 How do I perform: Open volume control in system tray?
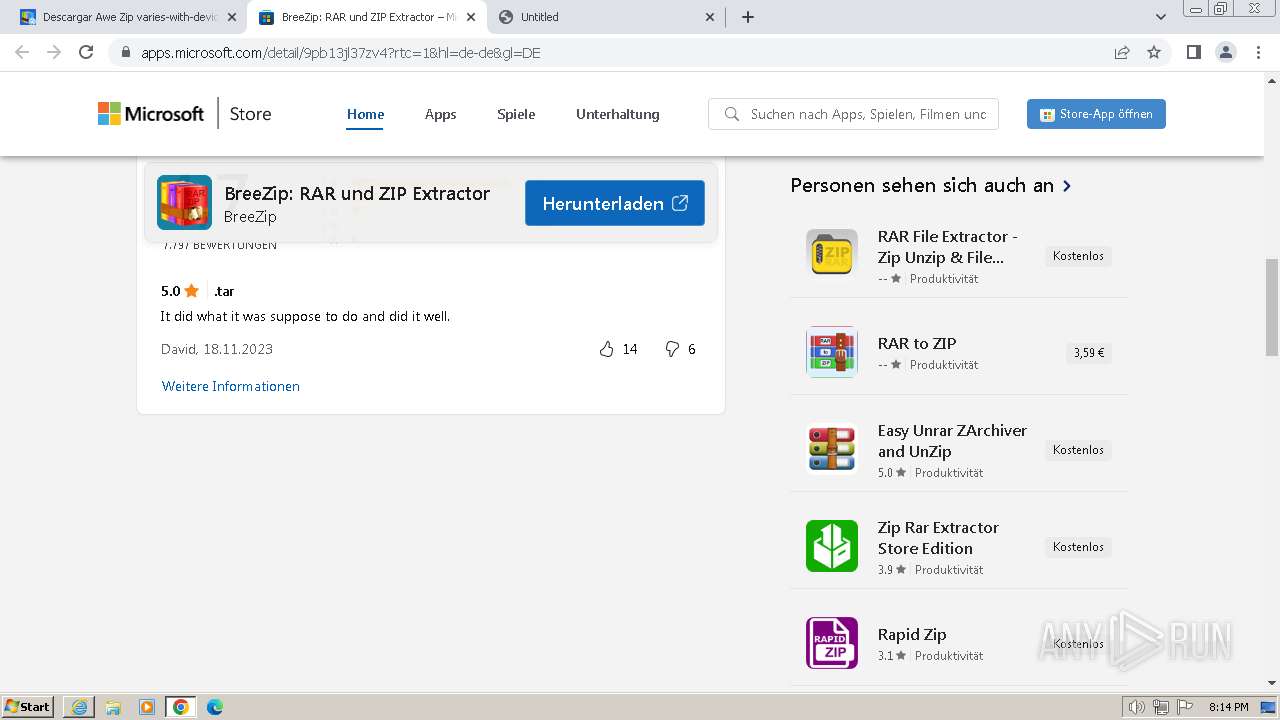pos(1137,707)
